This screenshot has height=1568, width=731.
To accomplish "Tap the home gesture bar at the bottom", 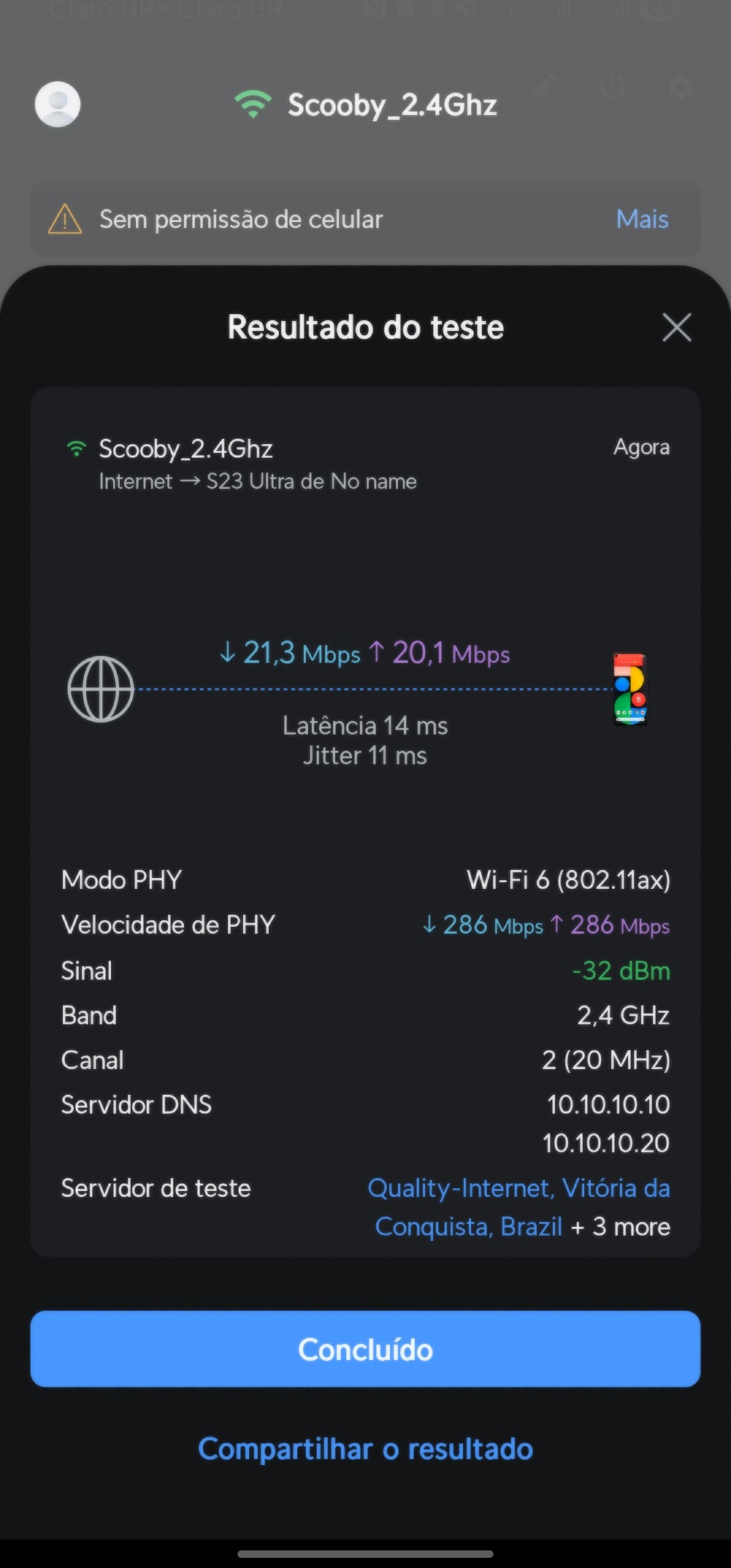I will pos(365,1554).
